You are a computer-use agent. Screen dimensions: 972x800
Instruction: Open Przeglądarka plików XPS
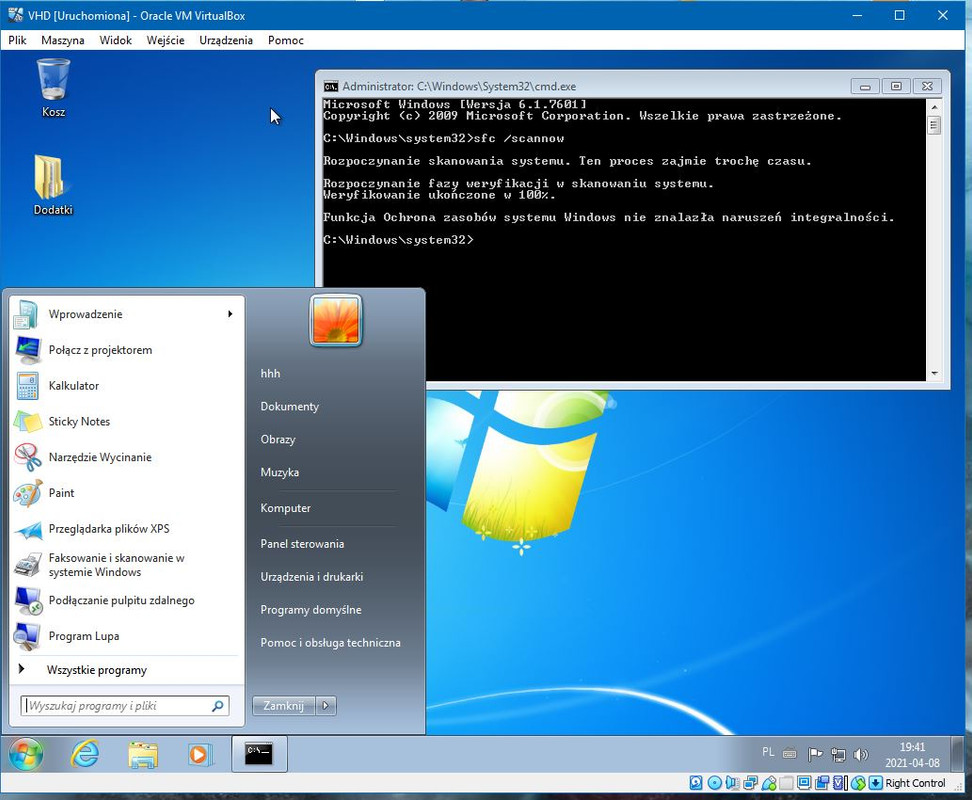(x=124, y=529)
